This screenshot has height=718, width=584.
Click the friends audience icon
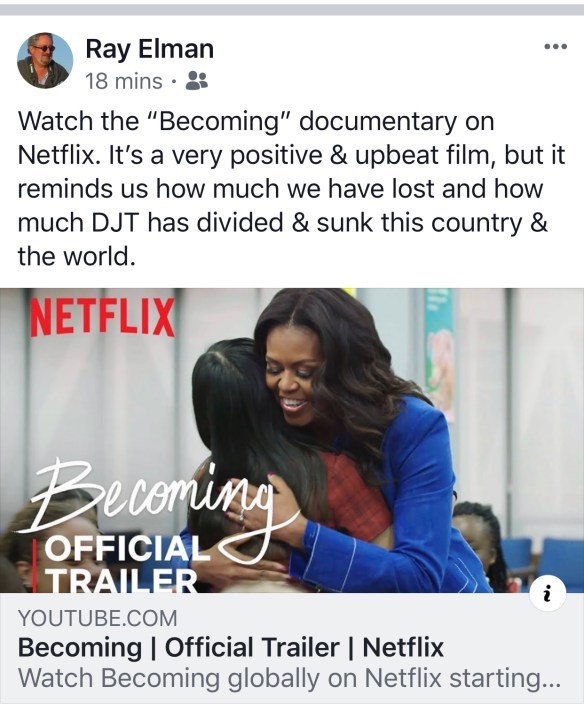coord(197,81)
